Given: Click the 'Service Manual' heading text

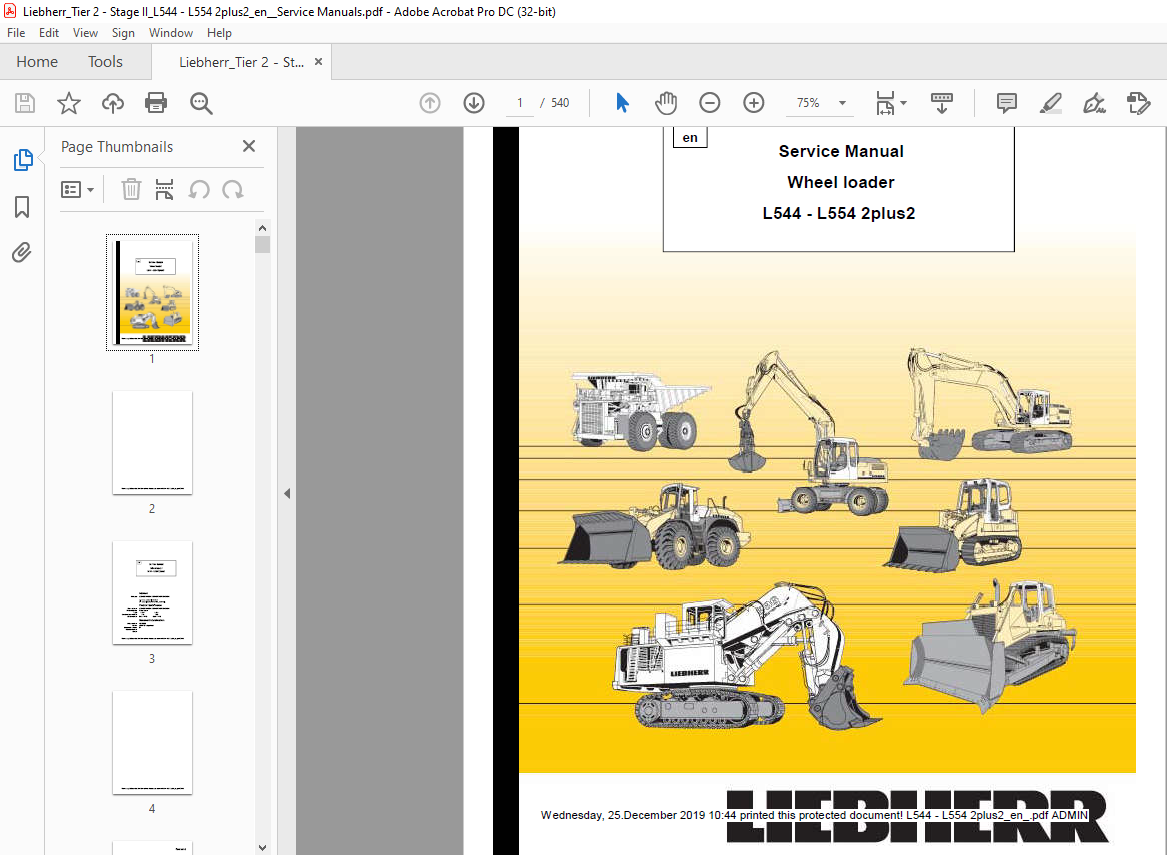Looking at the screenshot, I should [x=841, y=151].
